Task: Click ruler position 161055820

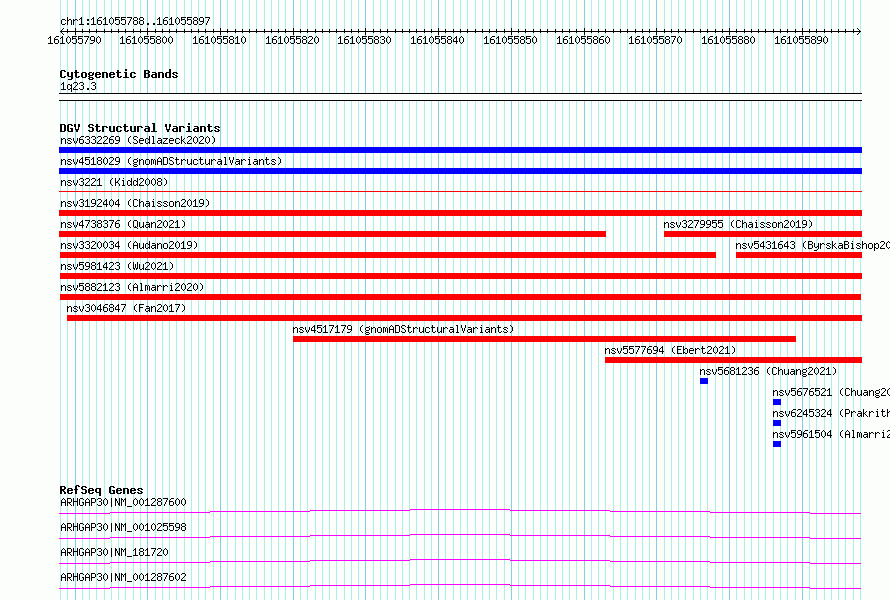Action: pyautogui.click(x=292, y=40)
